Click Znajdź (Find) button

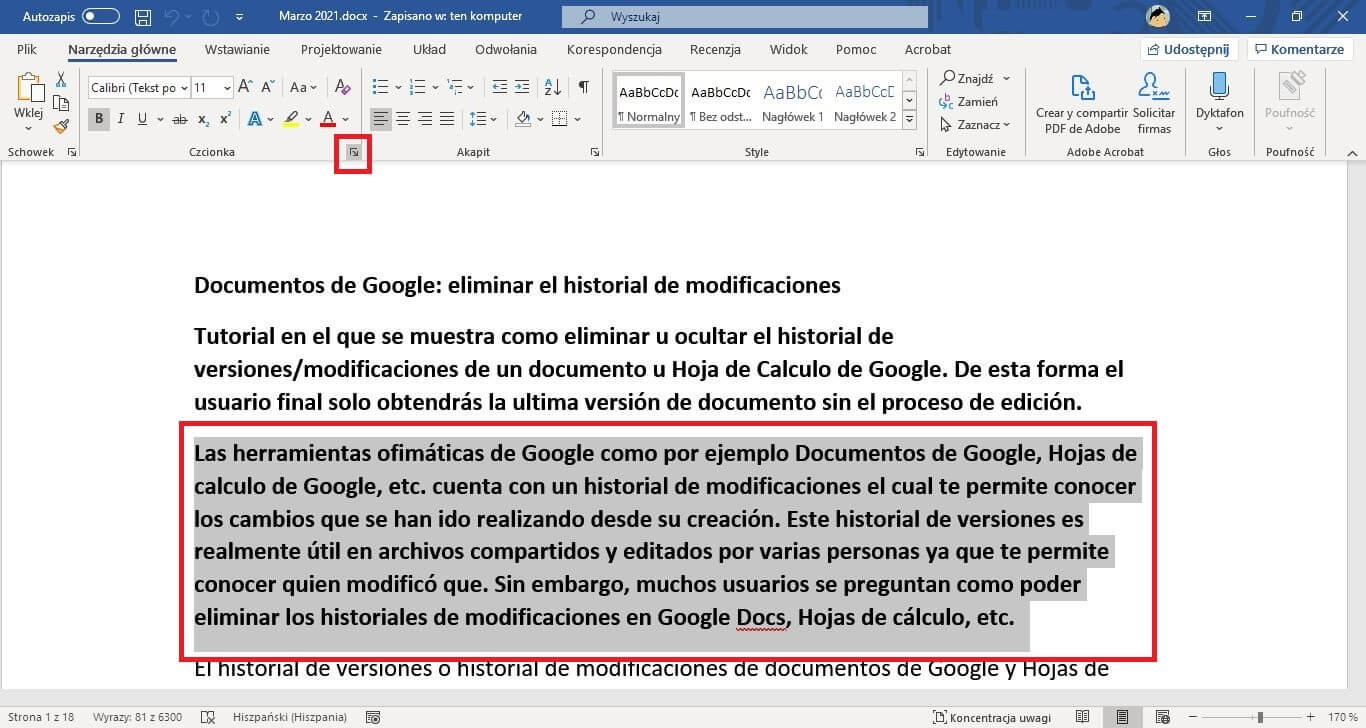point(967,78)
